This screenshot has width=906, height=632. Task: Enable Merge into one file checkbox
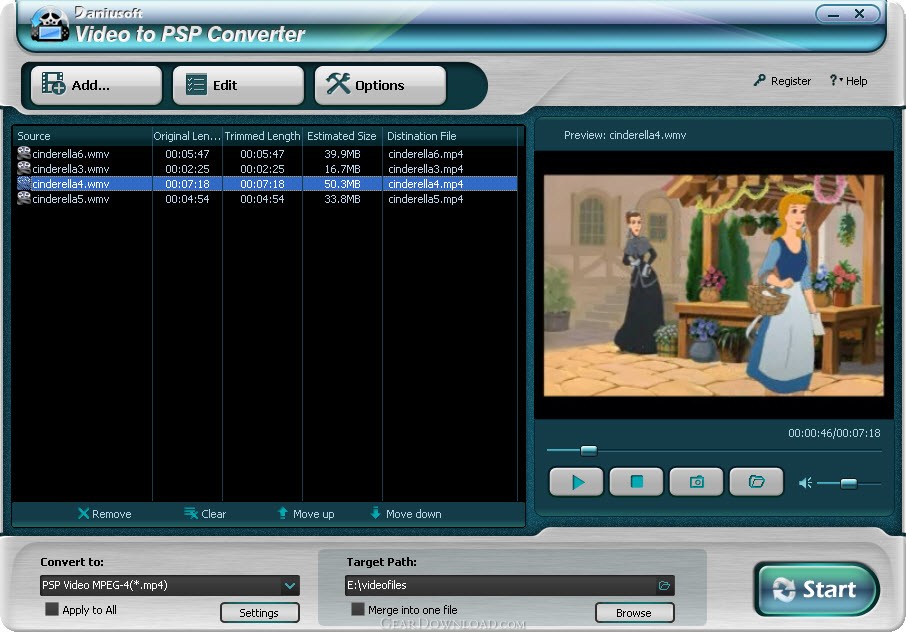point(358,609)
